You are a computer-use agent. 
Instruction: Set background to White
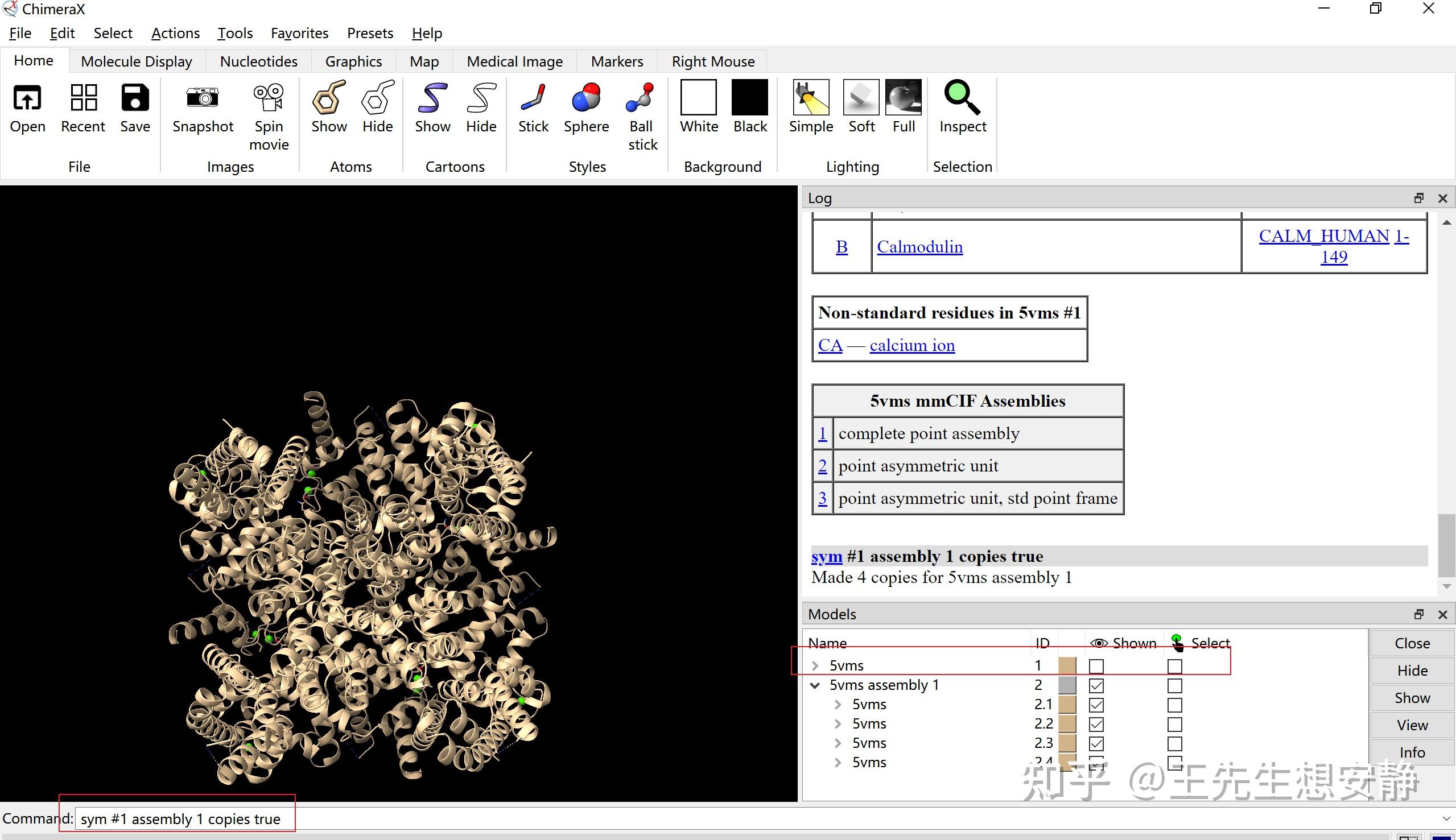click(x=698, y=98)
